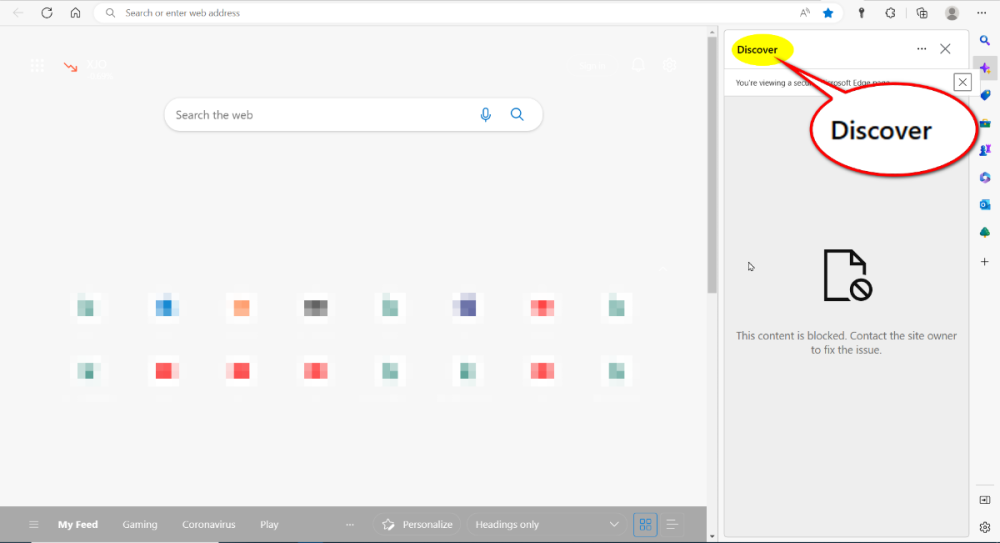Open page settings gear on new tab
This screenshot has width=1000, height=543.
pyautogui.click(x=669, y=65)
